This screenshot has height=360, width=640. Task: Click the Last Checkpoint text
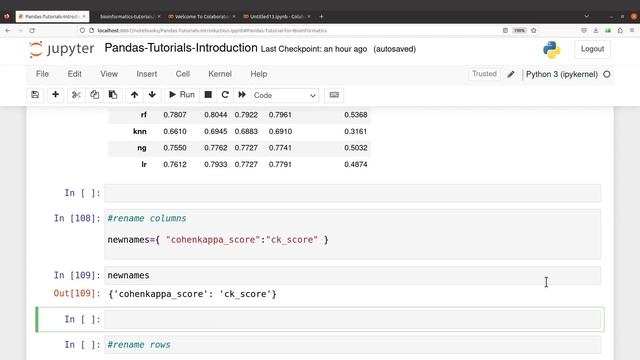(x=314, y=49)
